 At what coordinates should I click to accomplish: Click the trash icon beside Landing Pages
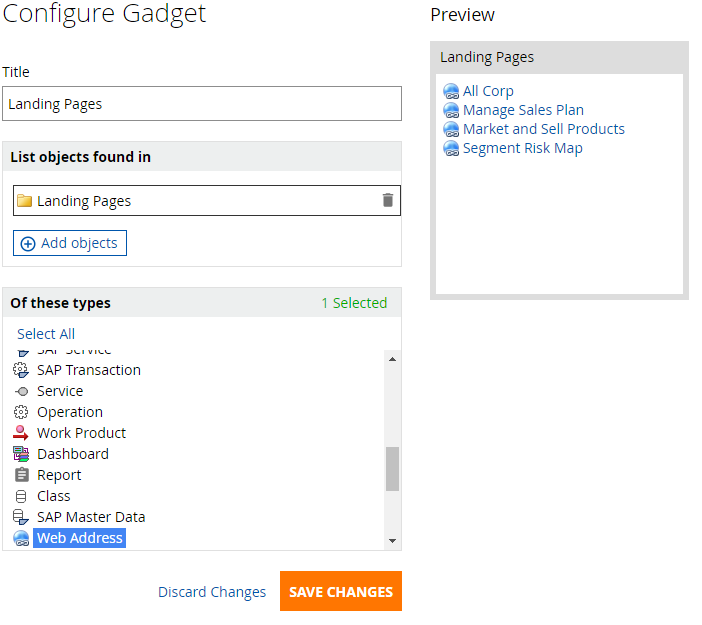point(388,200)
